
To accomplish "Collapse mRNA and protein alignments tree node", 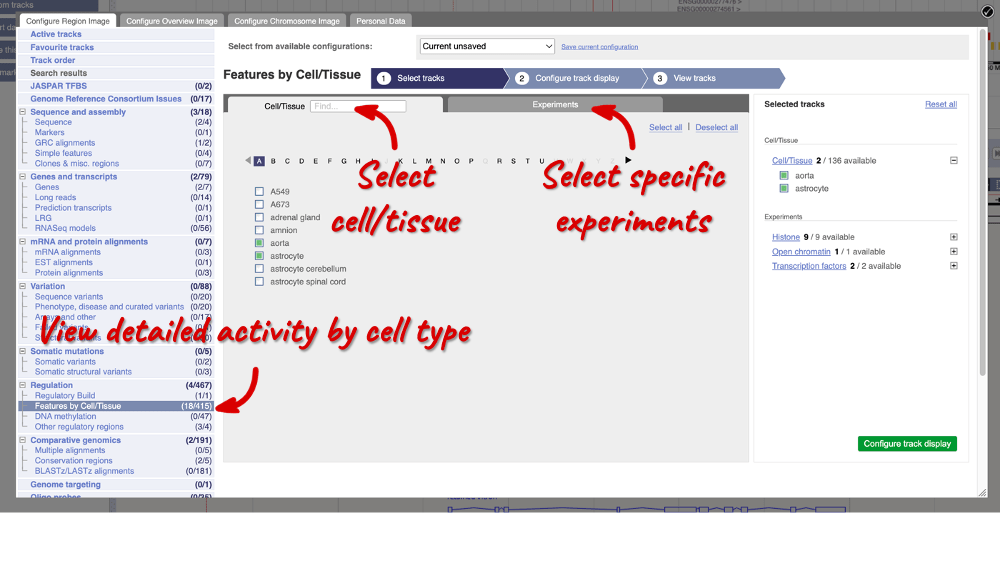I will click(x=22, y=242).
